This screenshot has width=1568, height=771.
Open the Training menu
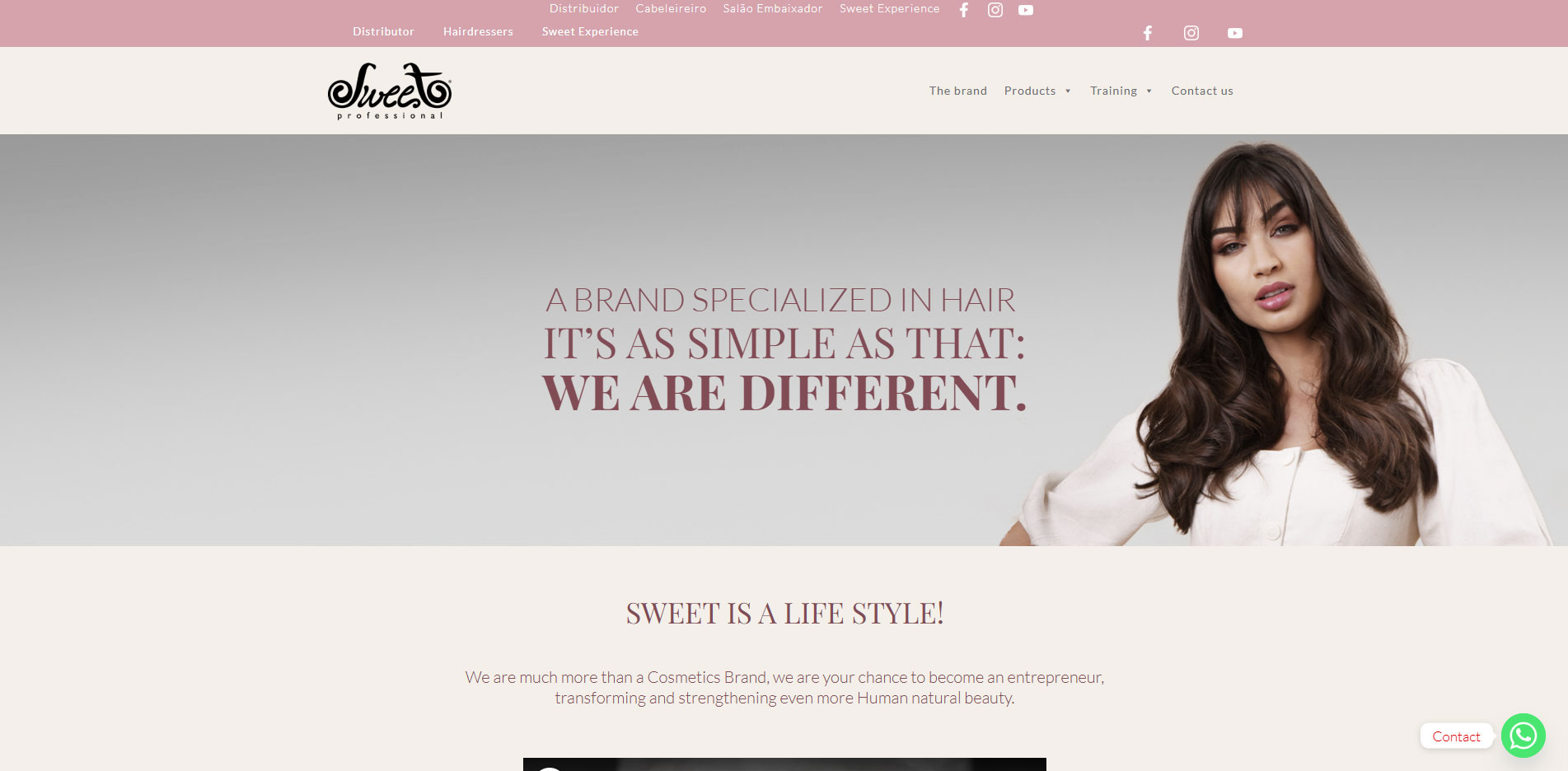click(1113, 91)
